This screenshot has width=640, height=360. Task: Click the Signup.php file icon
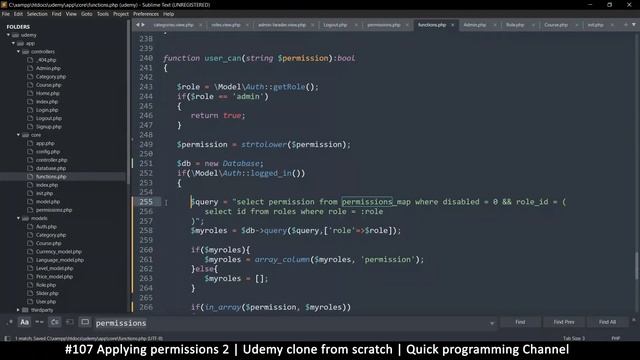point(30,127)
